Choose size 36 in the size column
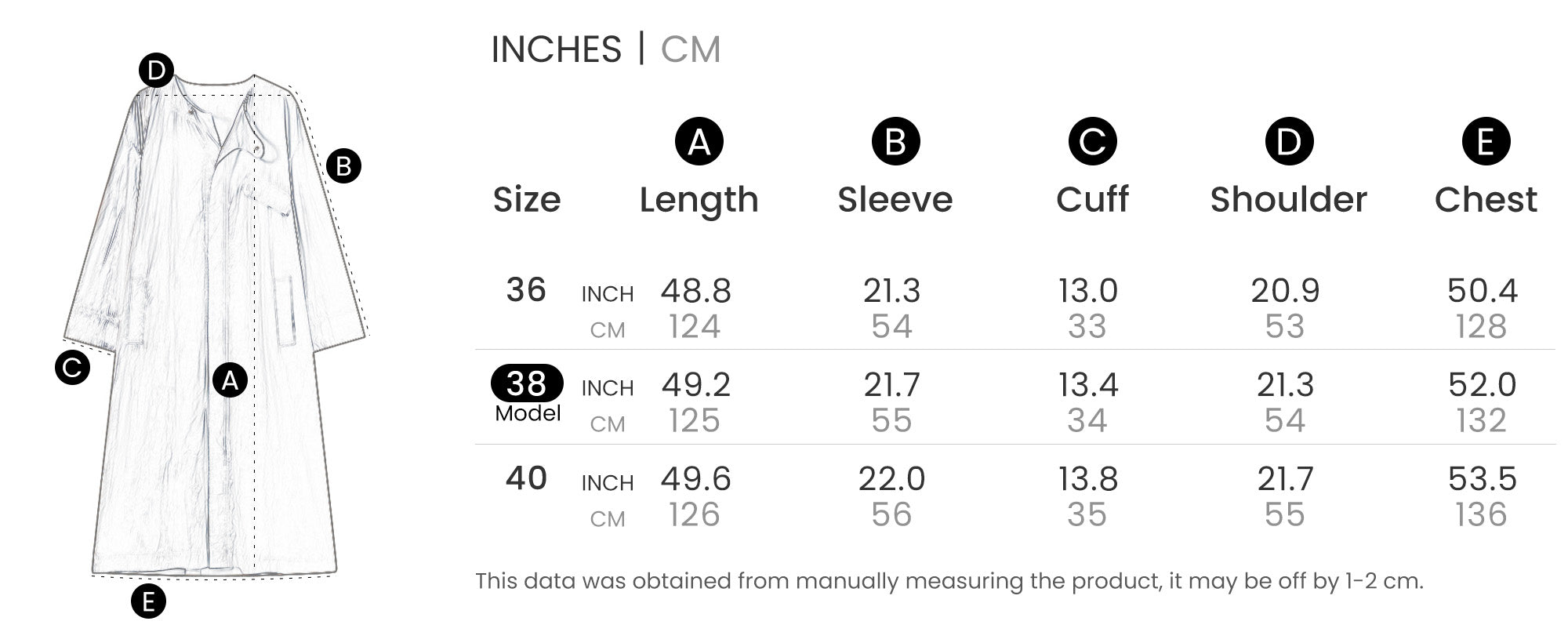This screenshot has width=1568, height=632. [526, 290]
